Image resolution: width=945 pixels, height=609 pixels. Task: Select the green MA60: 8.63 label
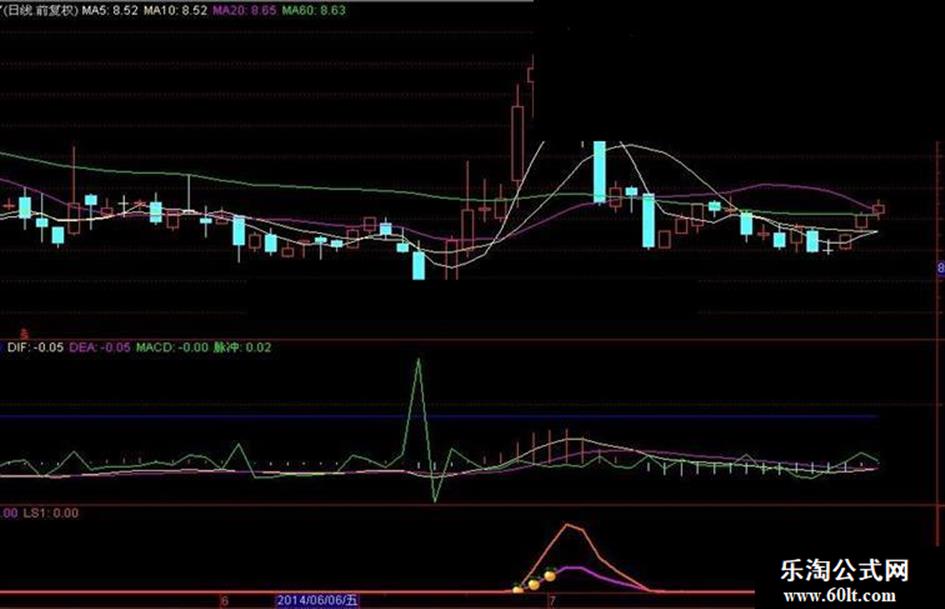pos(314,10)
